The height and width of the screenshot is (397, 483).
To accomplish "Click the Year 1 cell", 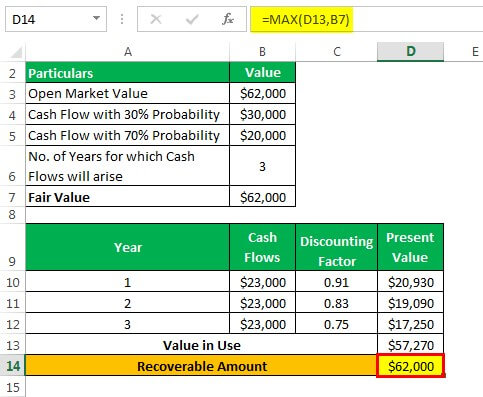I will [128, 282].
